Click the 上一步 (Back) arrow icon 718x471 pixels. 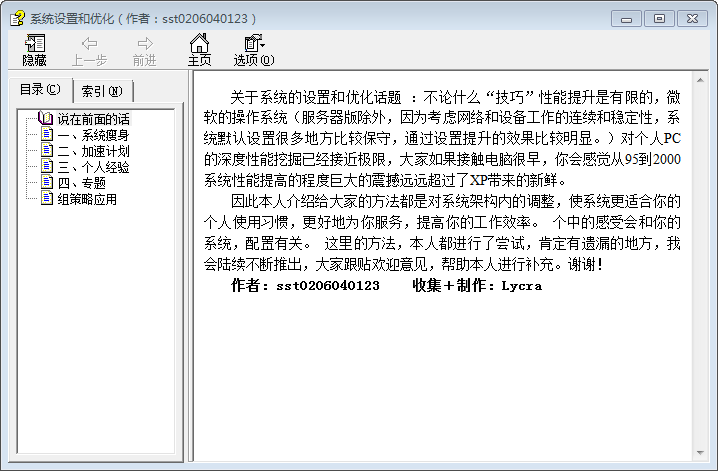89,43
